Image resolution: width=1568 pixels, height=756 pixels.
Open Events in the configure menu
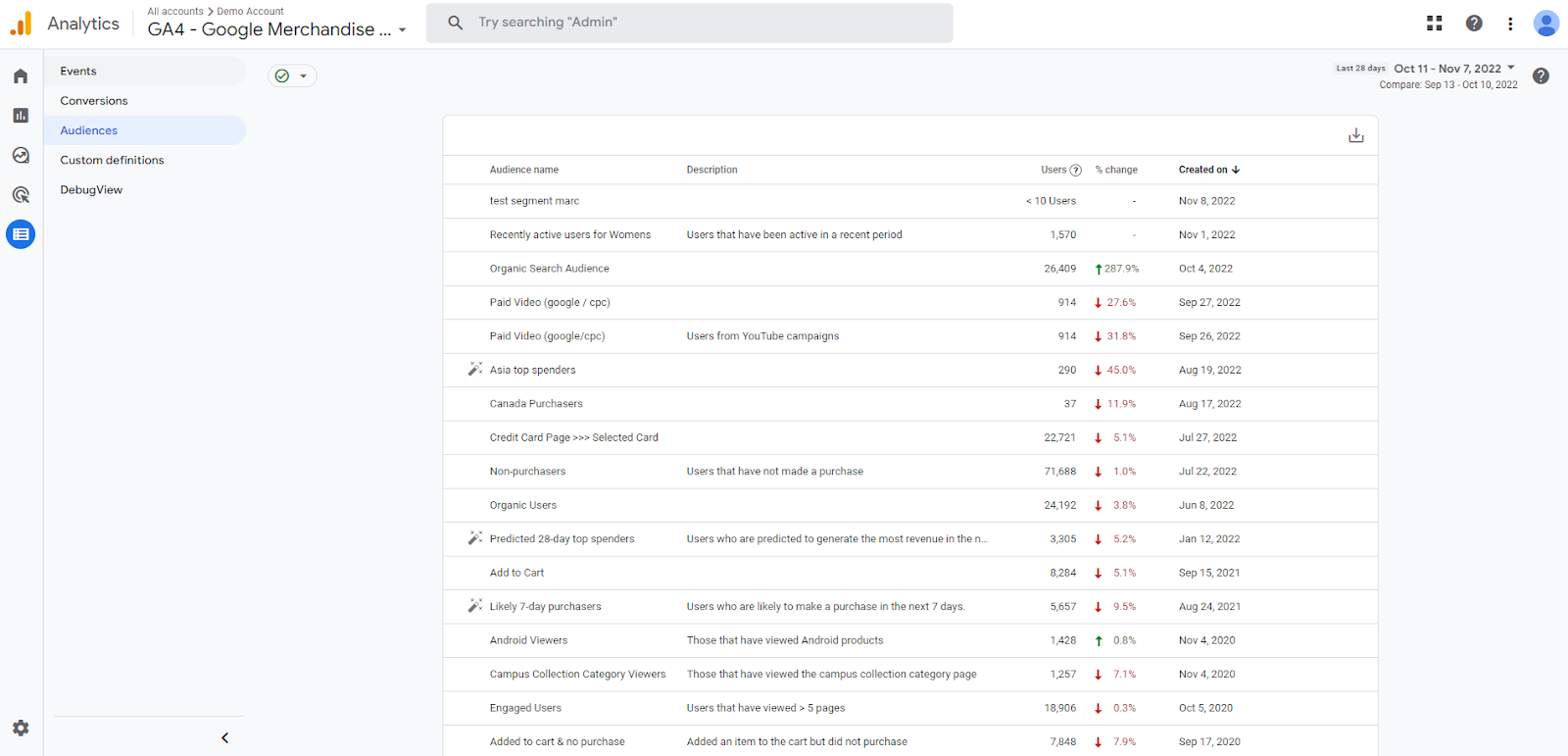[x=145, y=71]
